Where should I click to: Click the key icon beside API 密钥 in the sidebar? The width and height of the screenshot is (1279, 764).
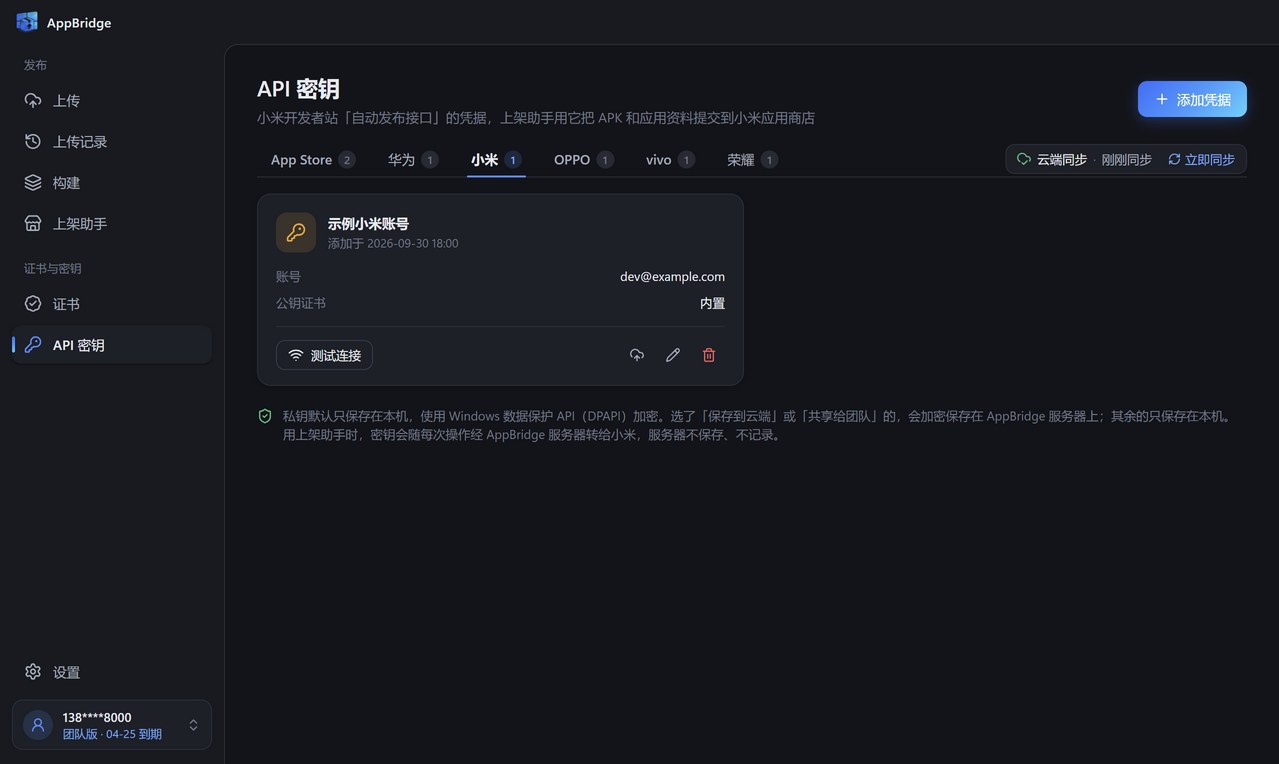pyautogui.click(x=33, y=345)
